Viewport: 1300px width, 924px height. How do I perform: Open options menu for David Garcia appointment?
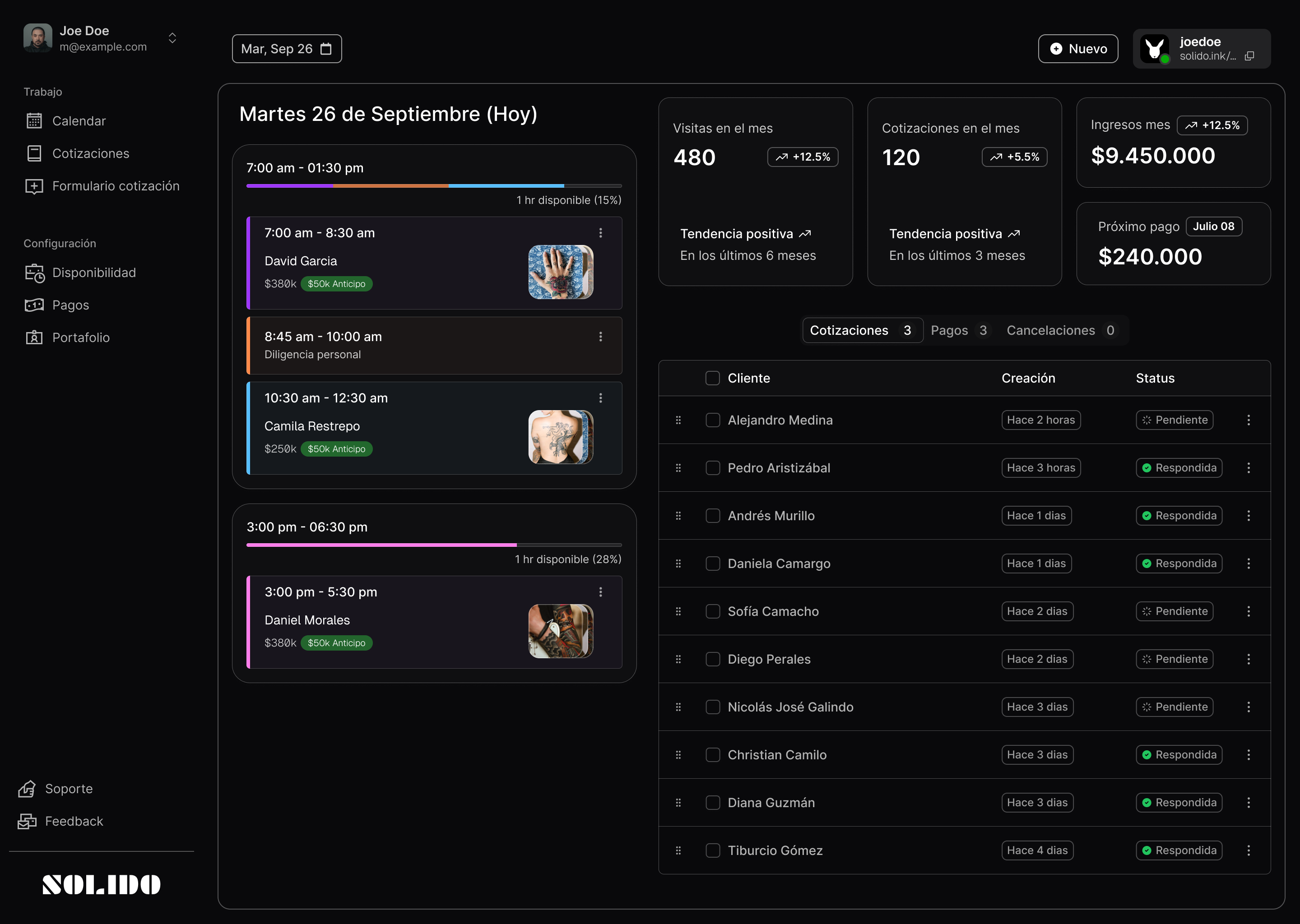click(x=600, y=233)
